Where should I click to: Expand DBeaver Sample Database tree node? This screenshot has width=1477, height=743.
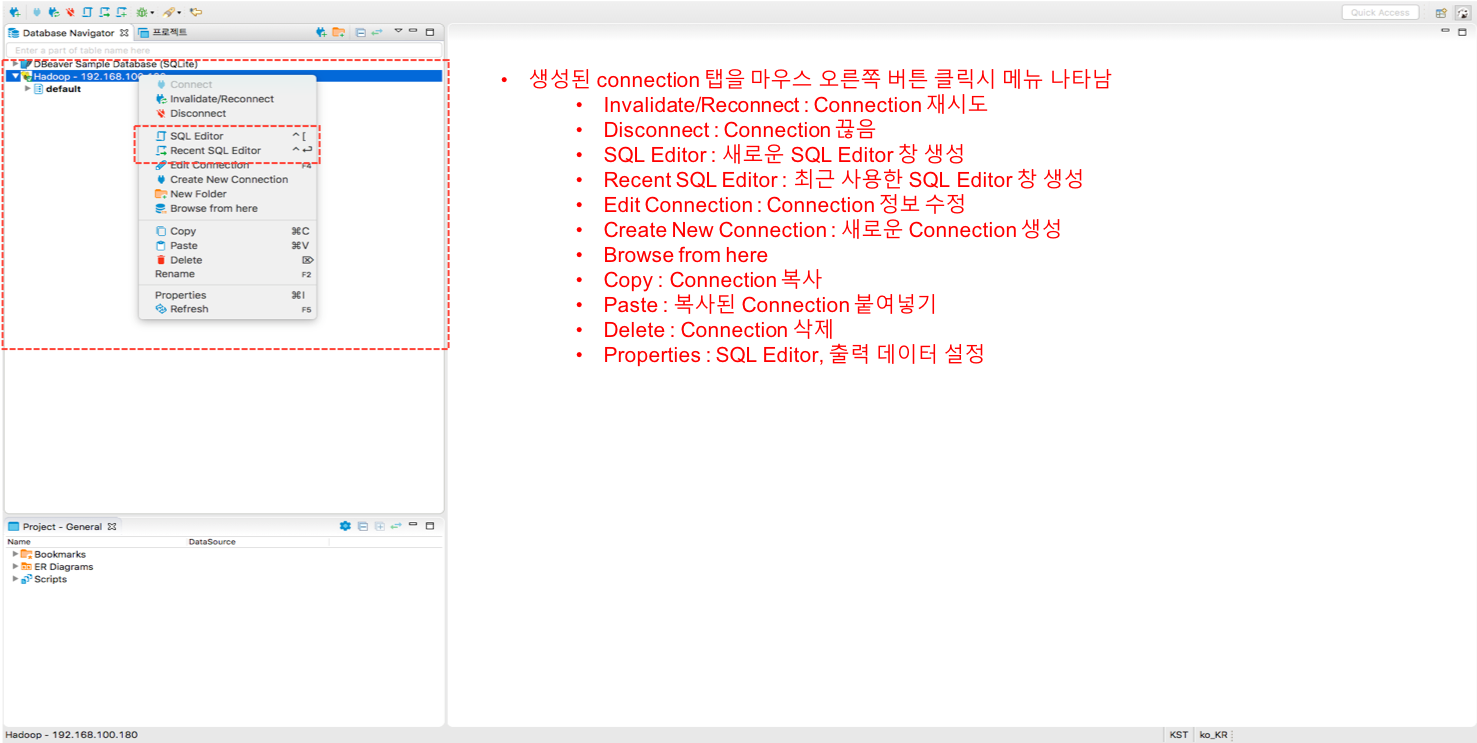pos(14,64)
